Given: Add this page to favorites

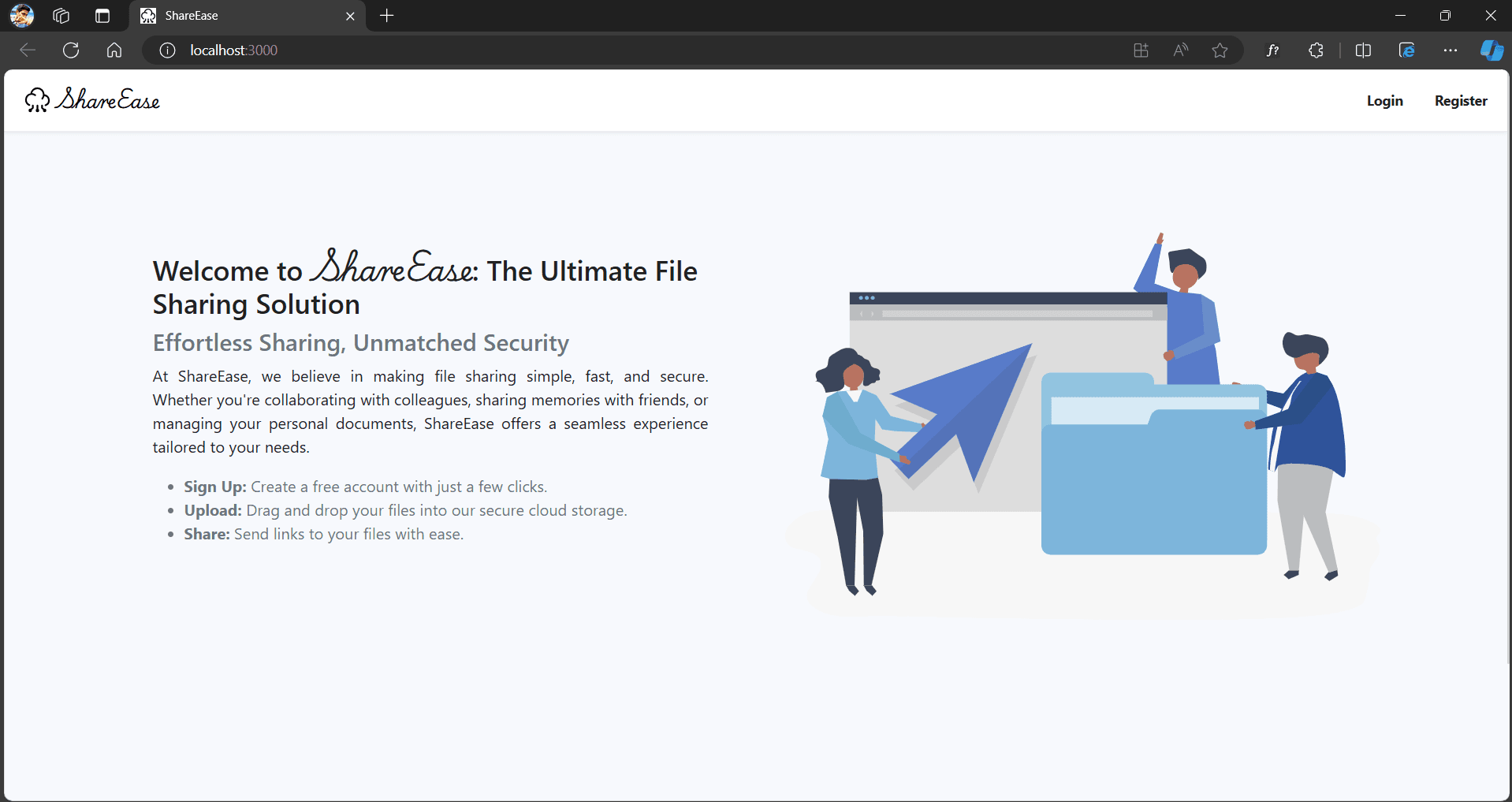Looking at the screenshot, I should 1220,50.
